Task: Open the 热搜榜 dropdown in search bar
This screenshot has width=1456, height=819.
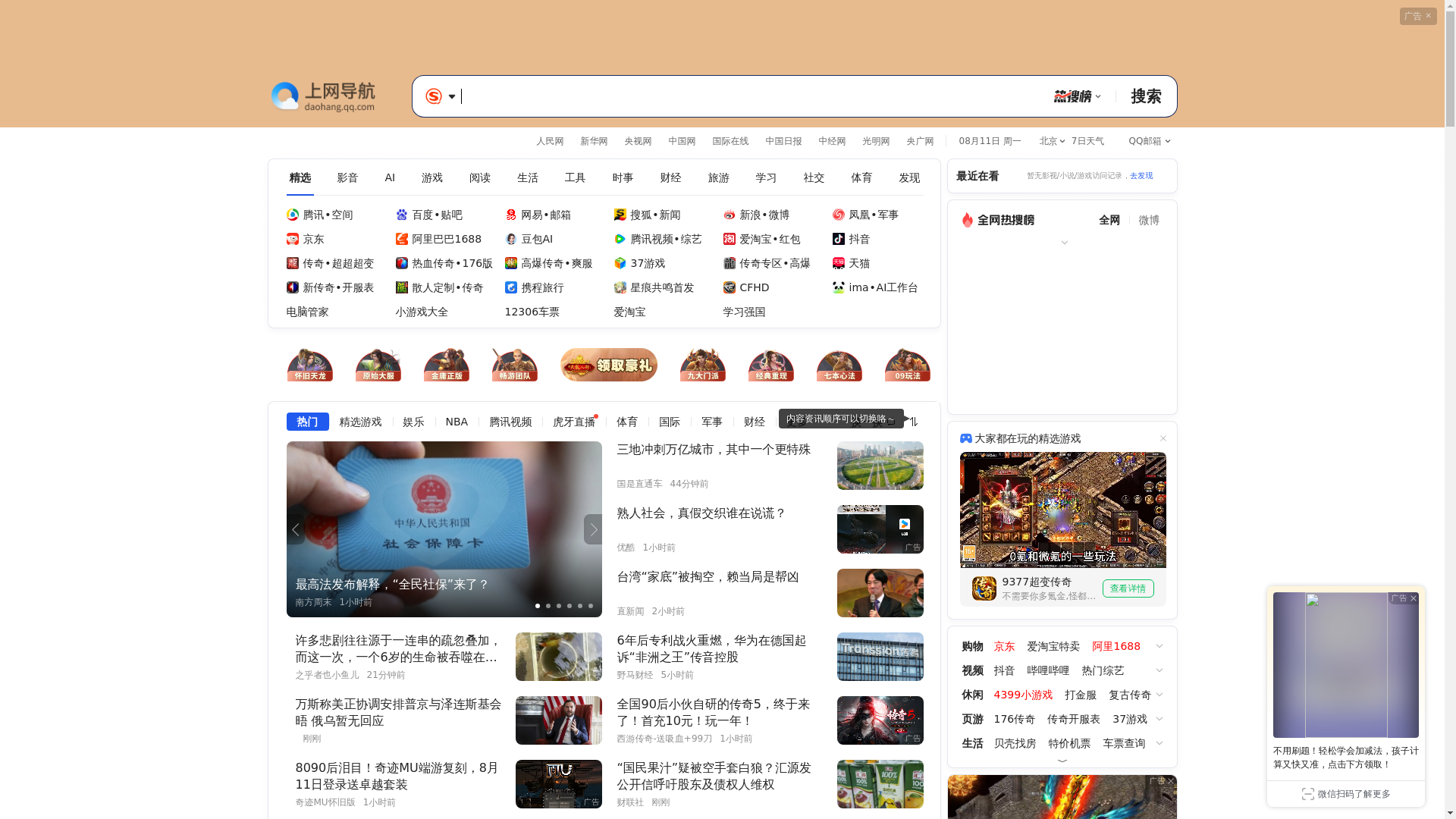Action: 1078,96
